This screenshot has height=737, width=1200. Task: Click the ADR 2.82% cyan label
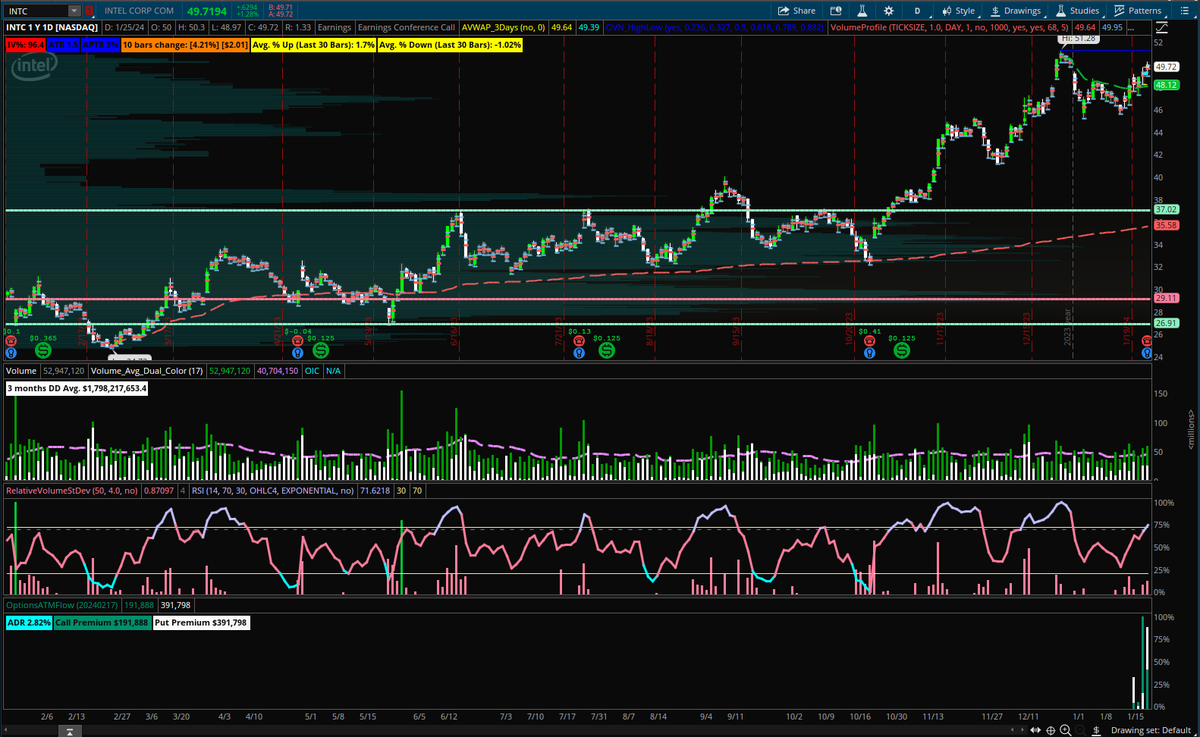[27, 622]
